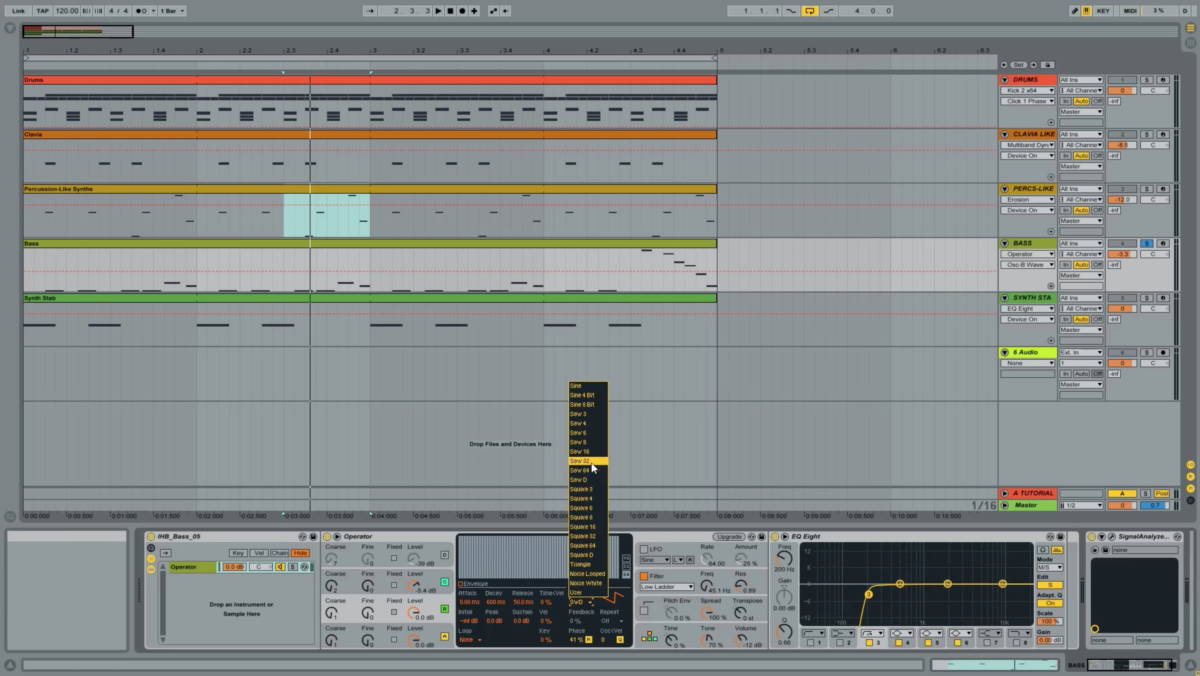Set DRUMS monitor to Off
Image resolution: width=1200 pixels, height=676 pixels.
(x=1097, y=101)
